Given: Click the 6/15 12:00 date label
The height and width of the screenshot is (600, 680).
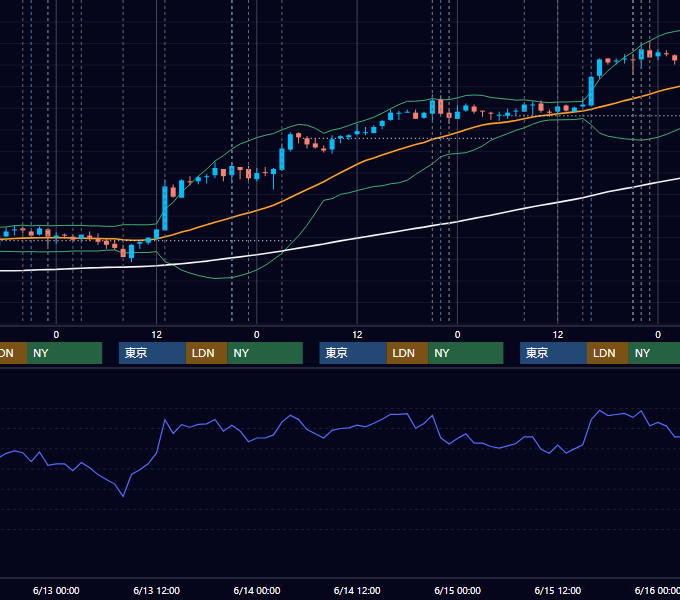Looking at the screenshot, I should click(x=558, y=590).
